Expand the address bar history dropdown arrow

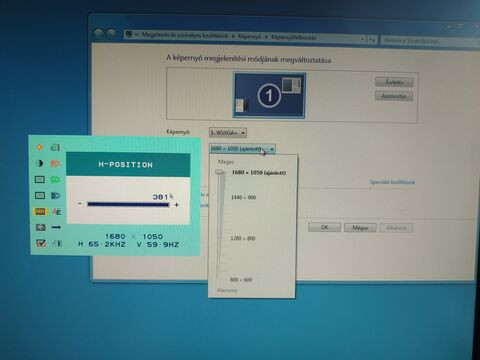(x=362, y=40)
